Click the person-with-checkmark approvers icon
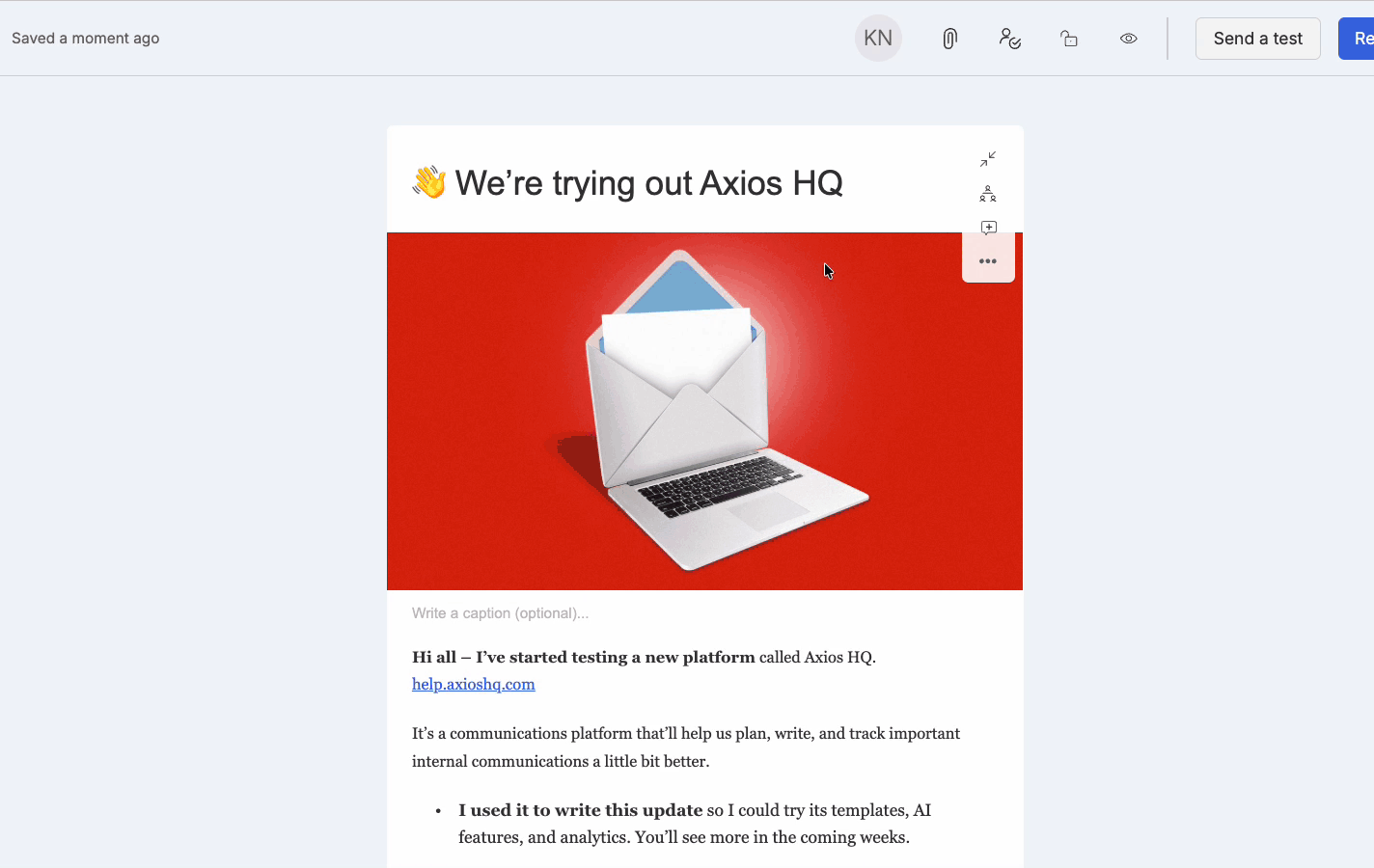This screenshot has height=868, width=1374. pyautogui.click(x=1010, y=39)
